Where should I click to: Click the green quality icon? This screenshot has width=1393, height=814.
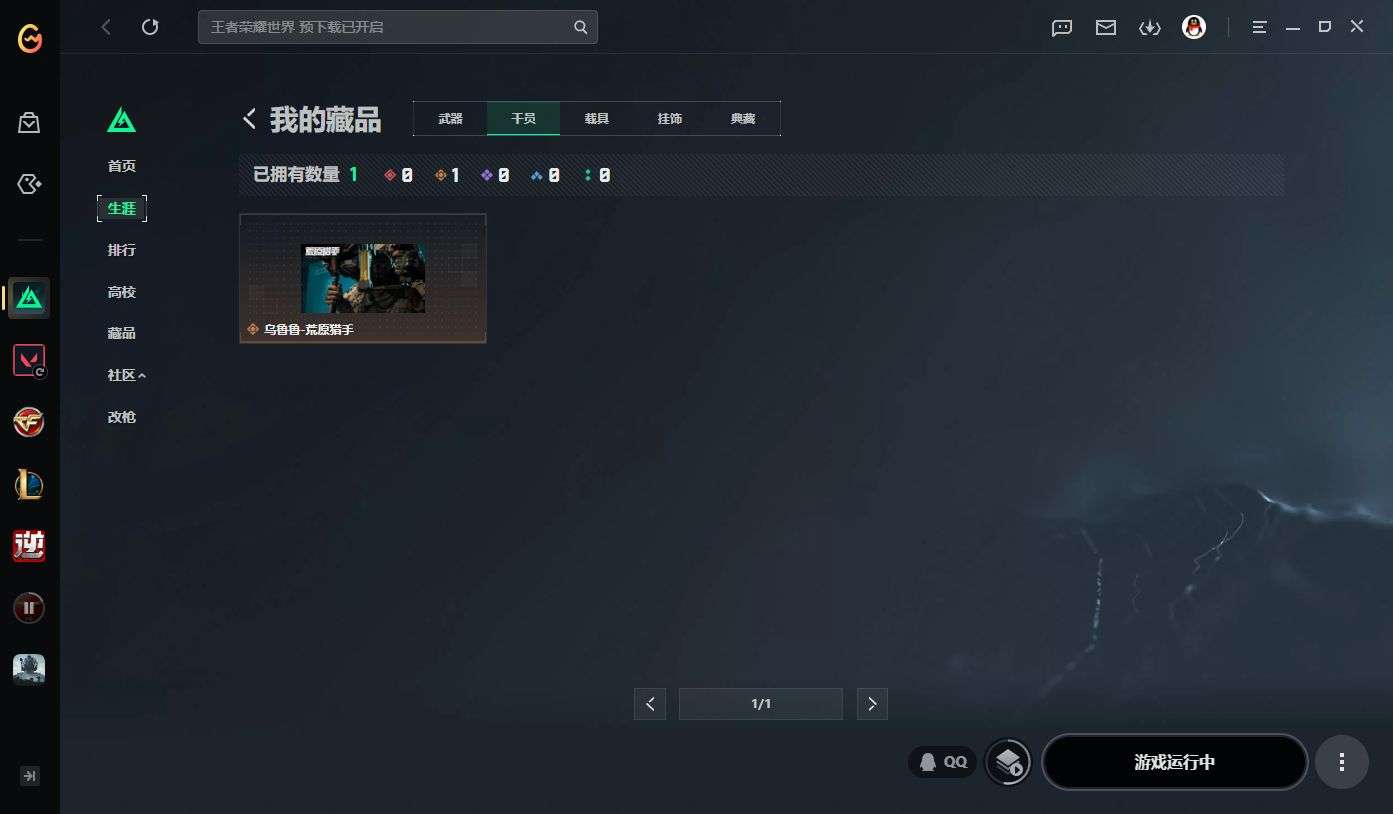pyautogui.click(x=588, y=175)
